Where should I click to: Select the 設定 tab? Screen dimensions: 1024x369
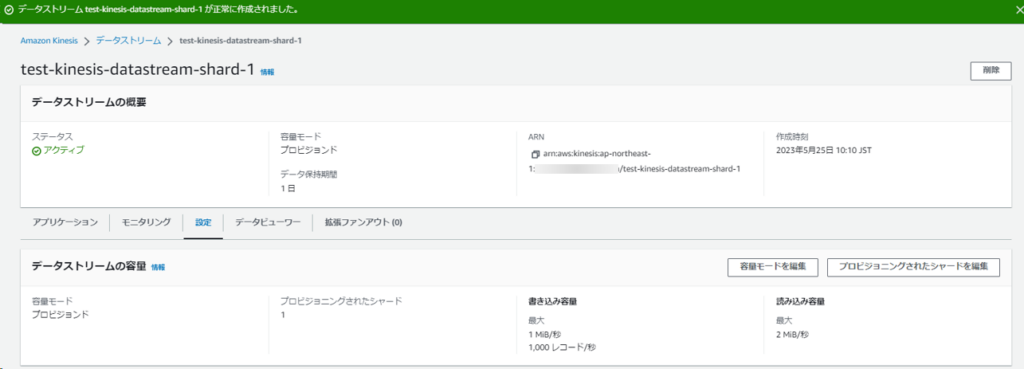(203, 223)
